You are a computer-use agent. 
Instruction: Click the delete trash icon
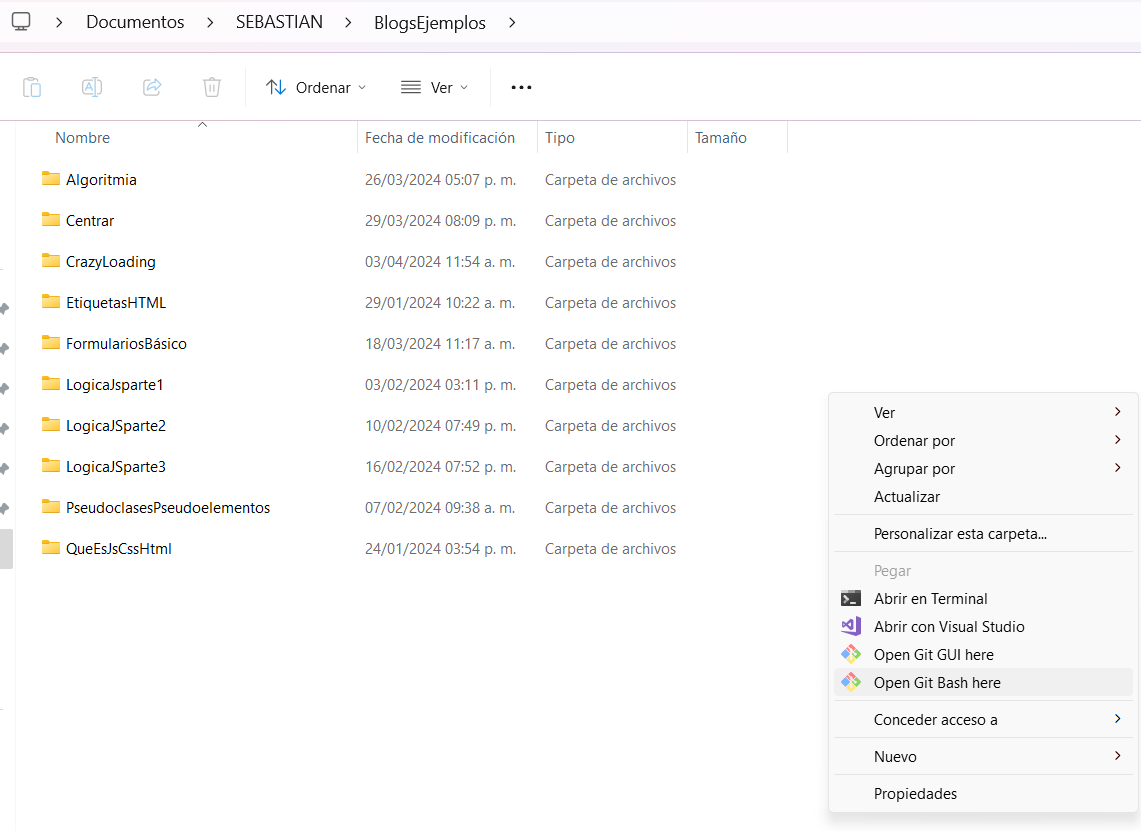212,87
